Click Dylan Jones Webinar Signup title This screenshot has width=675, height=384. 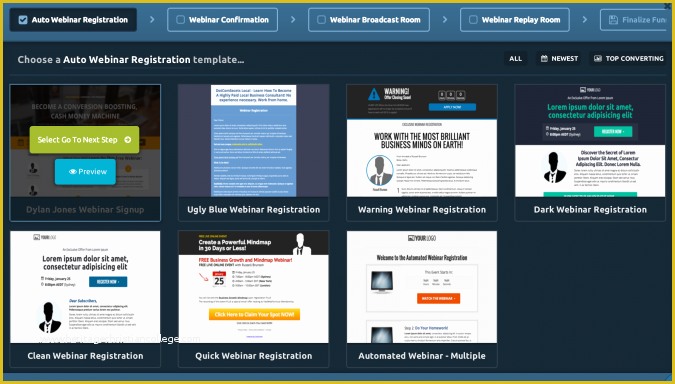pyautogui.click(x=85, y=210)
